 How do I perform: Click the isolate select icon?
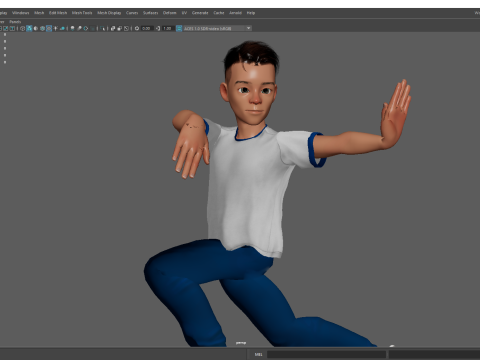[x=102, y=29]
